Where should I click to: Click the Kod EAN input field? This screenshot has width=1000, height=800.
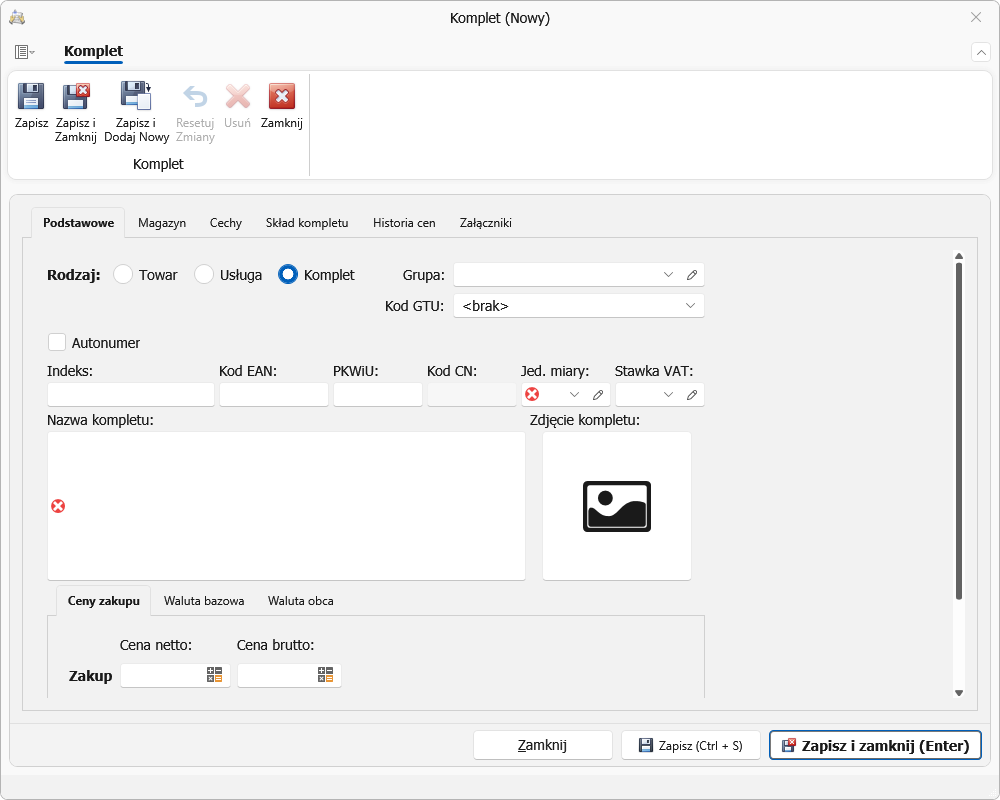click(274, 395)
